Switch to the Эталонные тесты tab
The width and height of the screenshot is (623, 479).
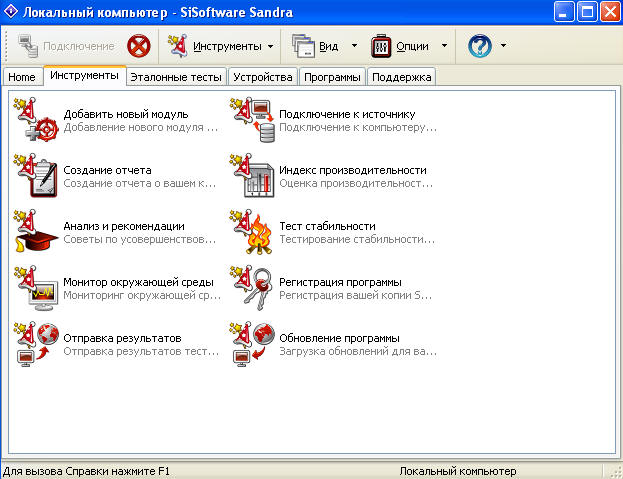click(176, 77)
